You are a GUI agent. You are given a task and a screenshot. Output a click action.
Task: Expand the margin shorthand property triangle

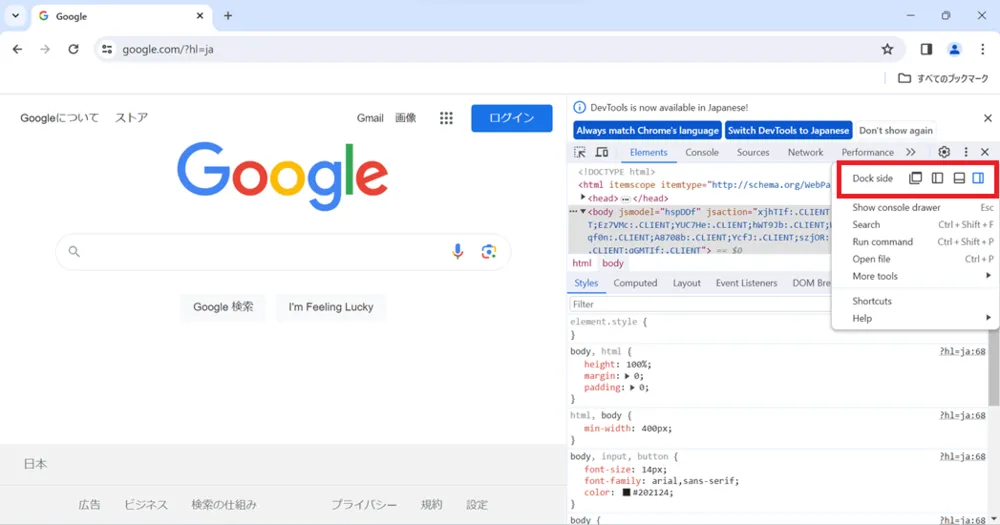(x=627, y=376)
